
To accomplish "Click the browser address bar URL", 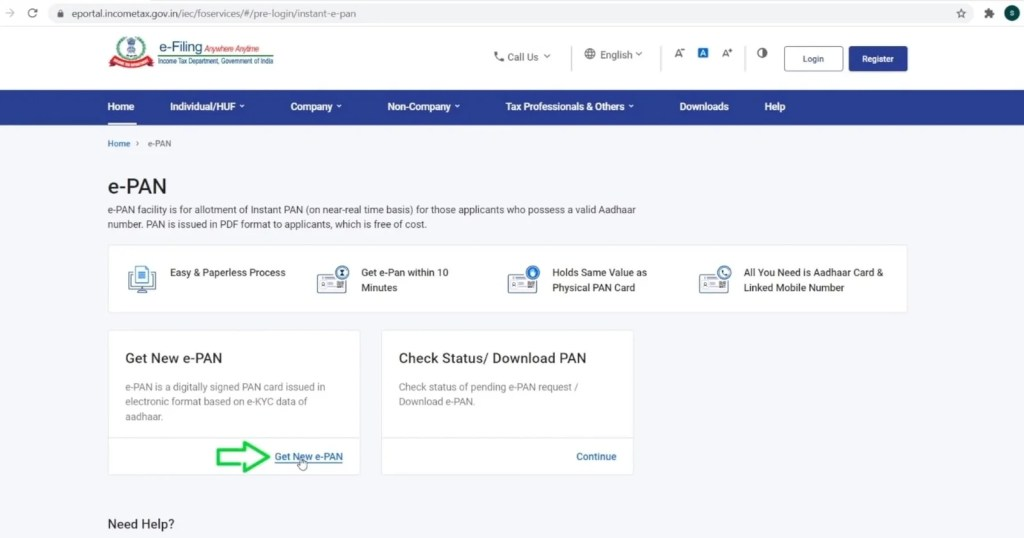I will pos(214,13).
